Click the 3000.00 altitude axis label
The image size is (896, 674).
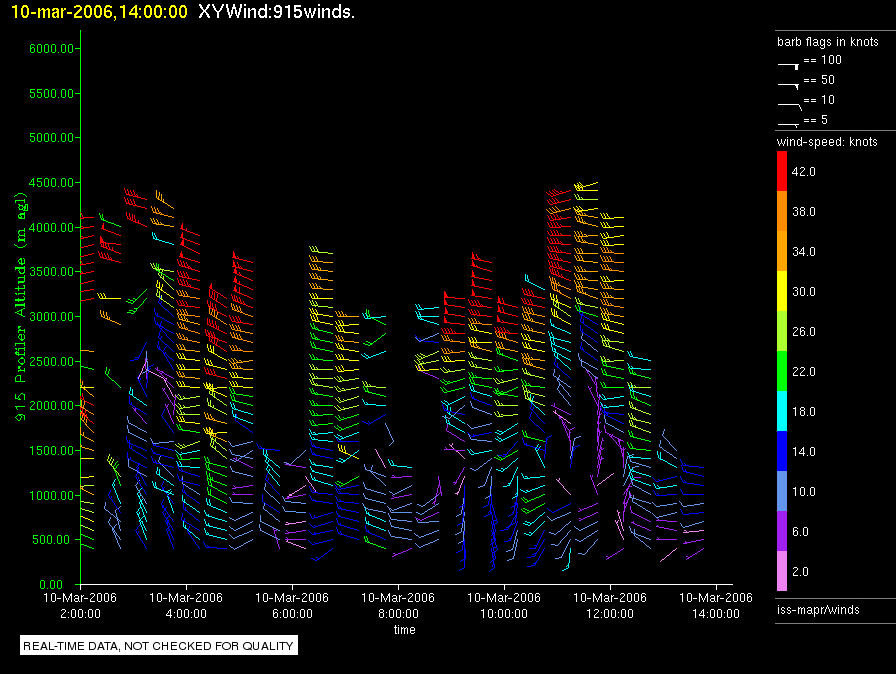(x=50, y=317)
